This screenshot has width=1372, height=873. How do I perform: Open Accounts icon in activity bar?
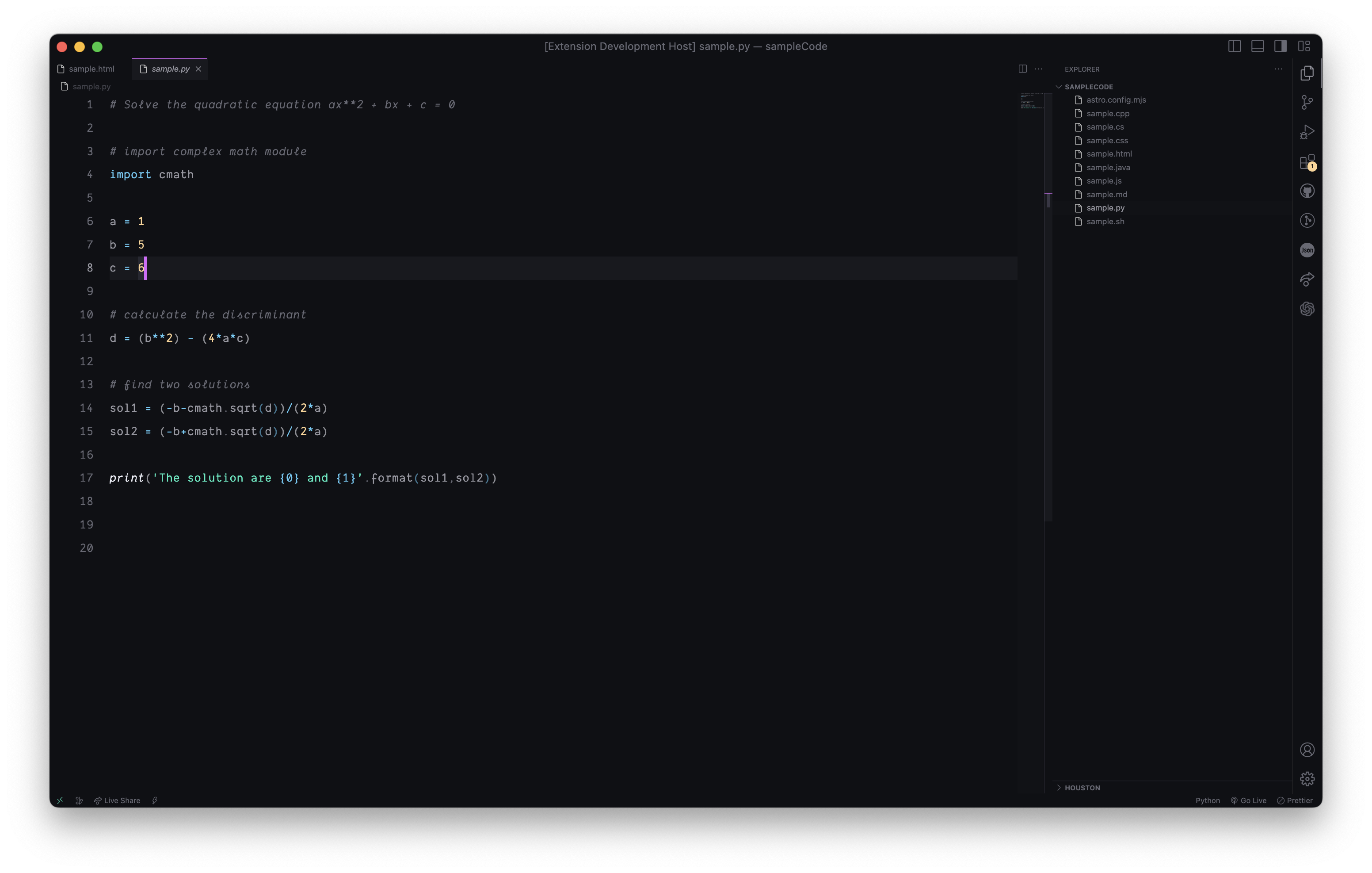click(1307, 750)
